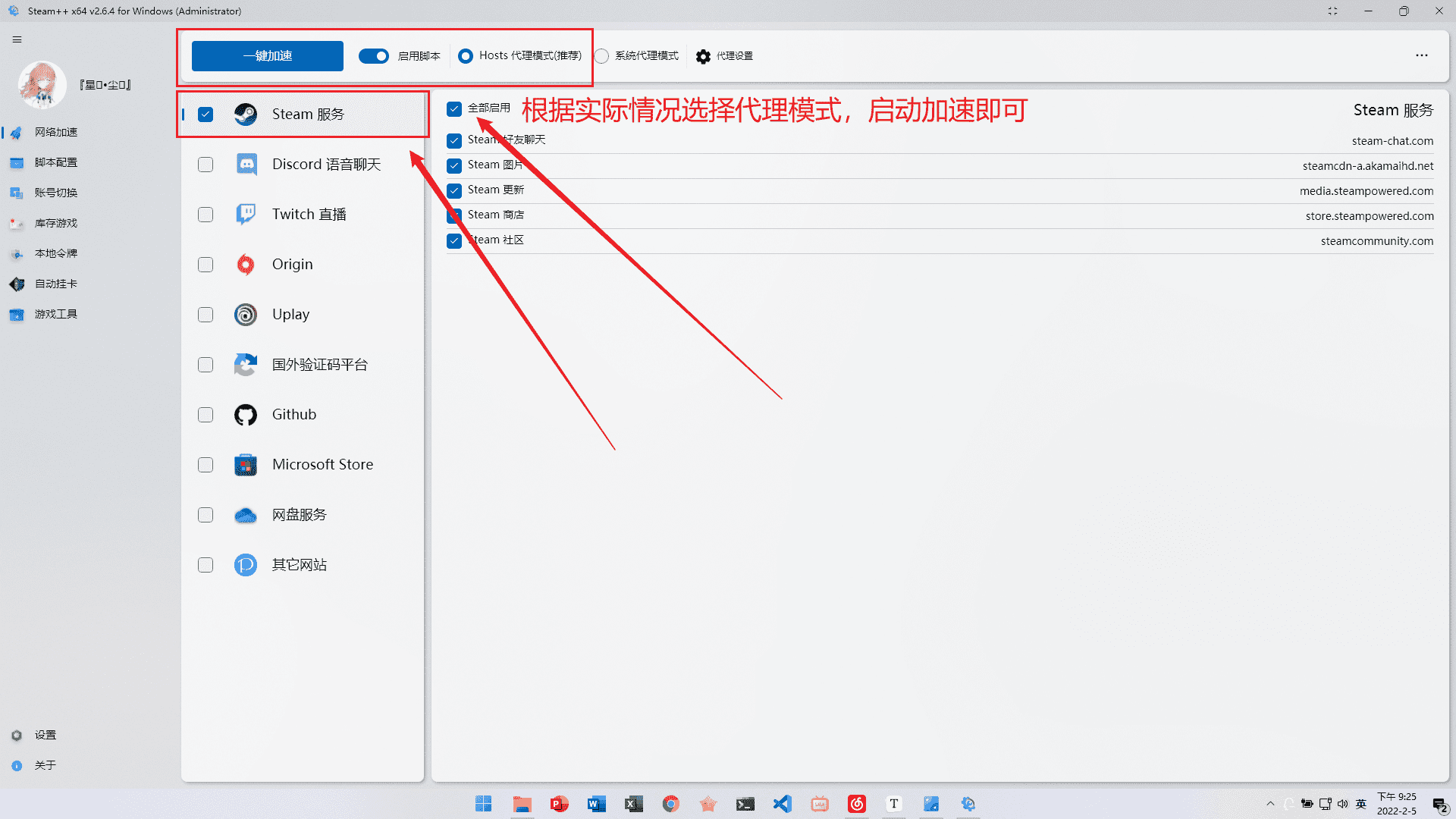Click the 网盘服务 cloud icon
Image resolution: width=1456 pixels, height=819 pixels.
[x=246, y=516]
